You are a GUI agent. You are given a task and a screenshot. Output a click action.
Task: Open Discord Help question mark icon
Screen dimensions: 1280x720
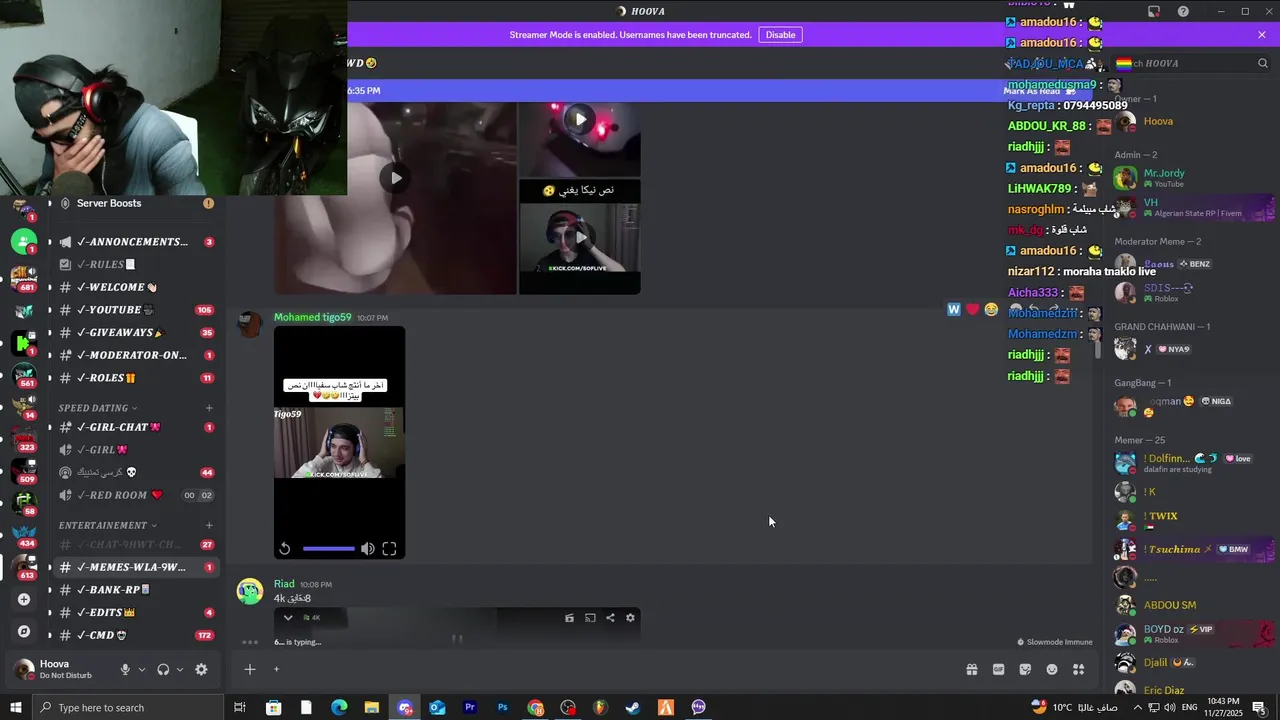pos(1183,12)
